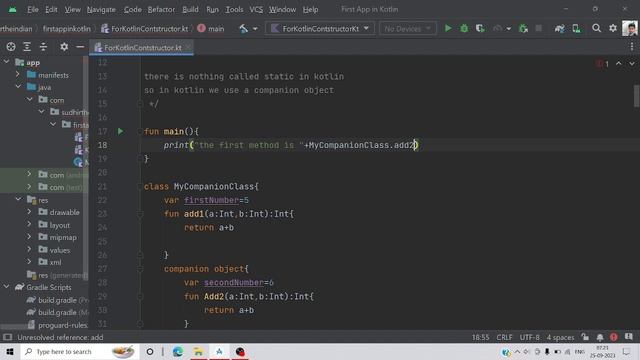Click the Stop square icon

coord(539,28)
